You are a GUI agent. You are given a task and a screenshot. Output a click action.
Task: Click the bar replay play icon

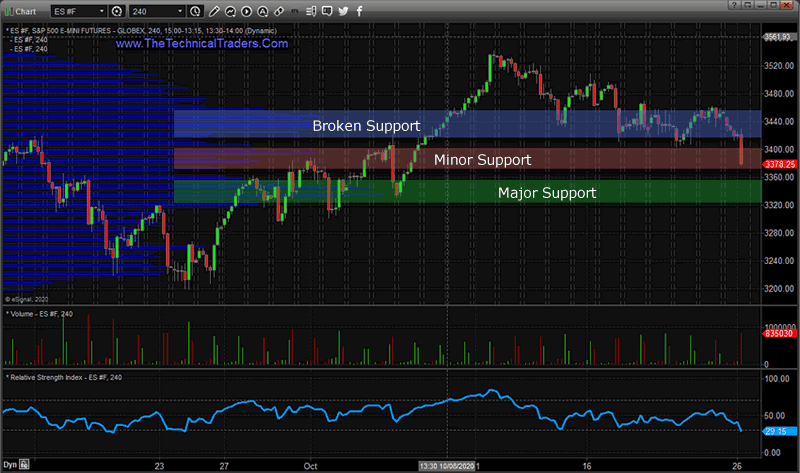tap(246, 11)
